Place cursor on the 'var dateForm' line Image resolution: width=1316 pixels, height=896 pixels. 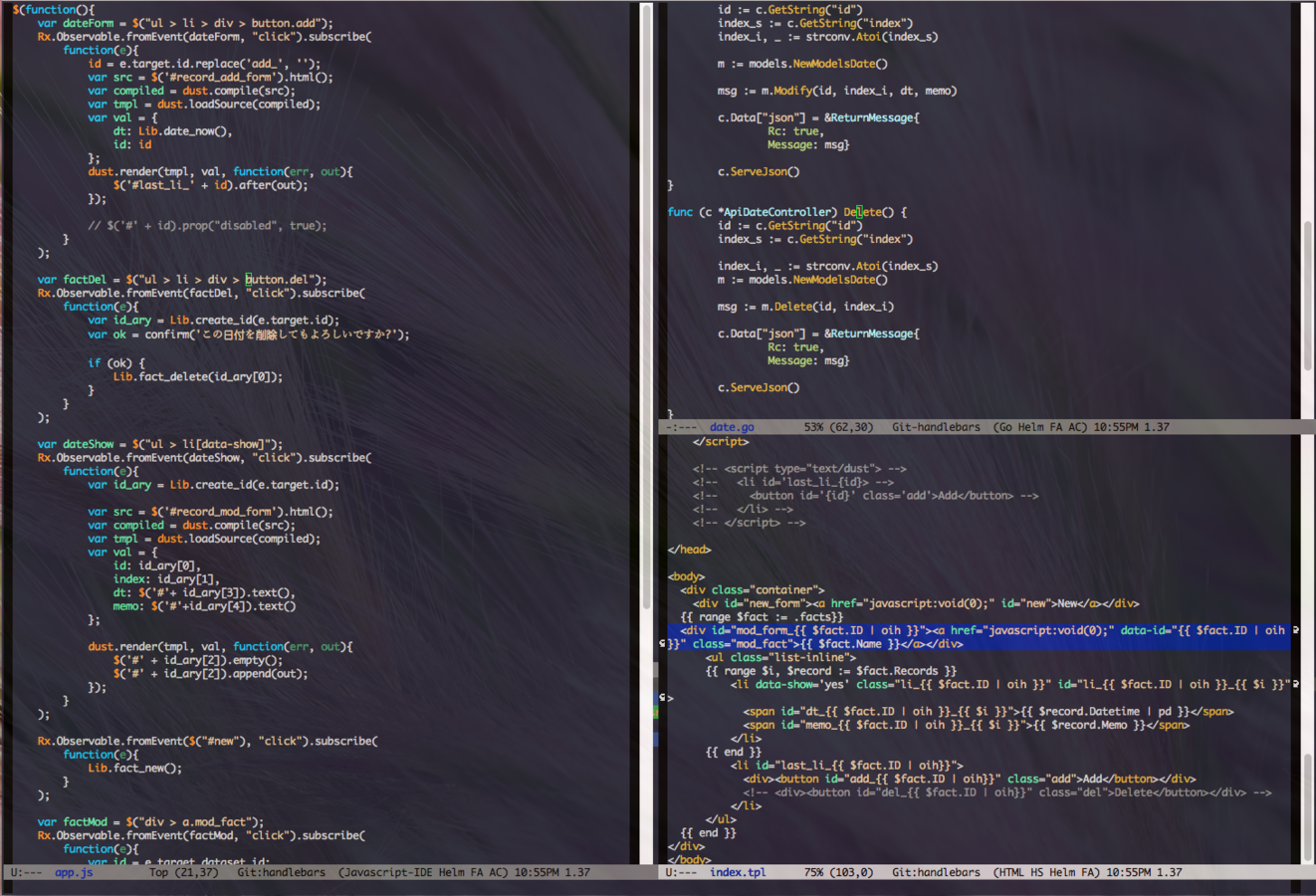tap(185, 23)
